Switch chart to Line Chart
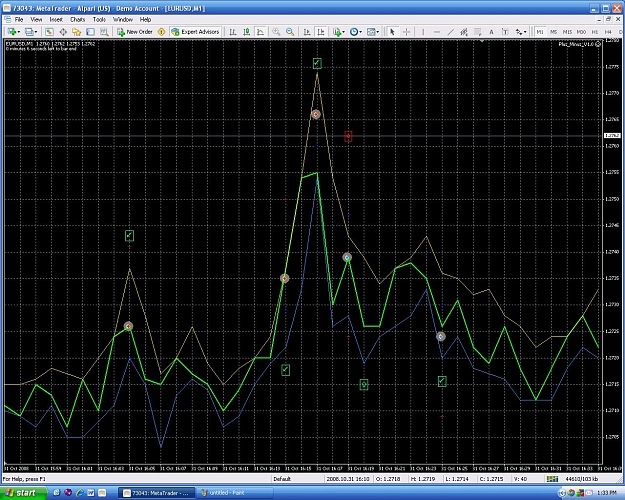This screenshot has width=625, height=500. click(x=260, y=32)
